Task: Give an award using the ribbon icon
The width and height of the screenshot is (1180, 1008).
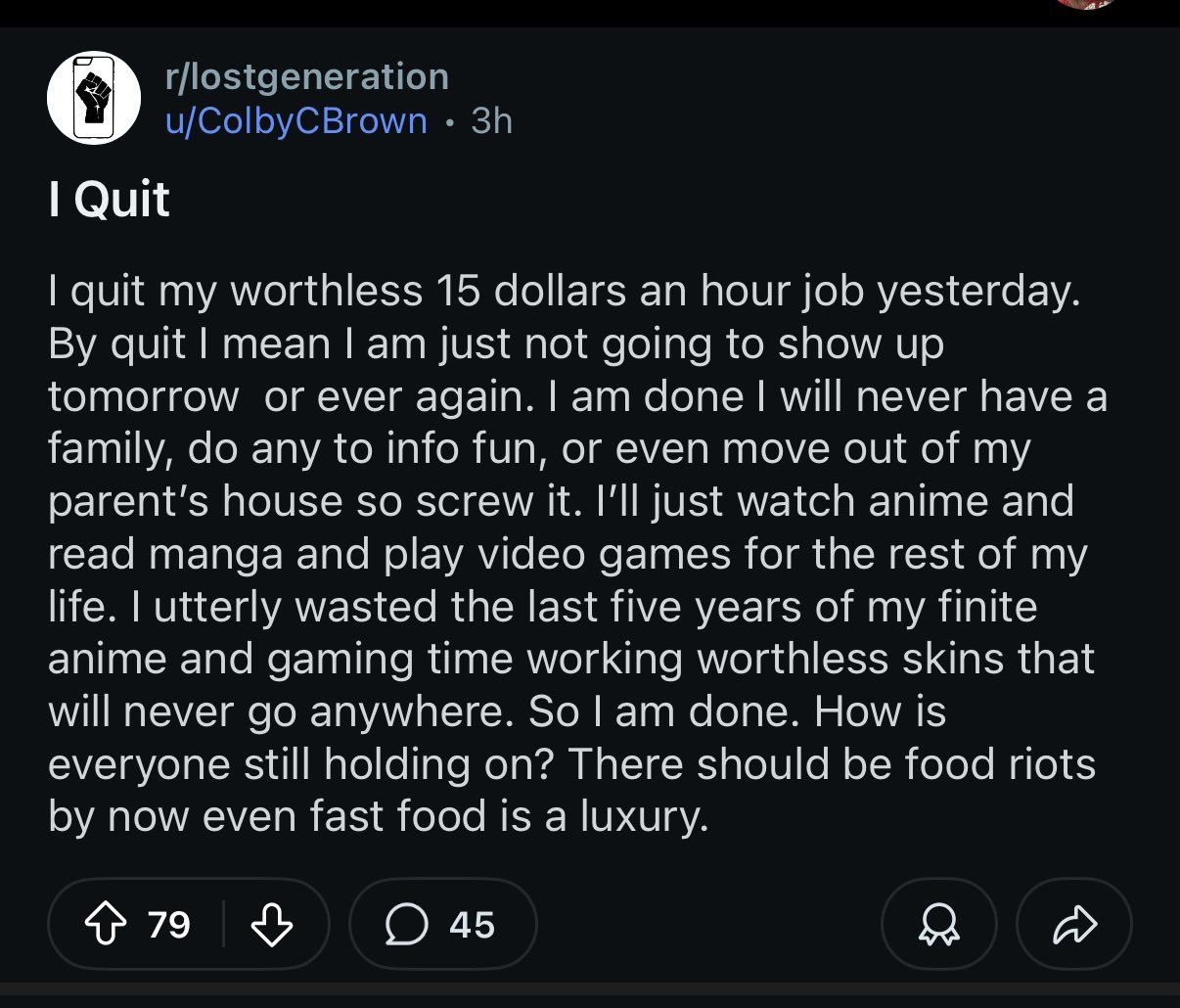Action: (x=937, y=924)
